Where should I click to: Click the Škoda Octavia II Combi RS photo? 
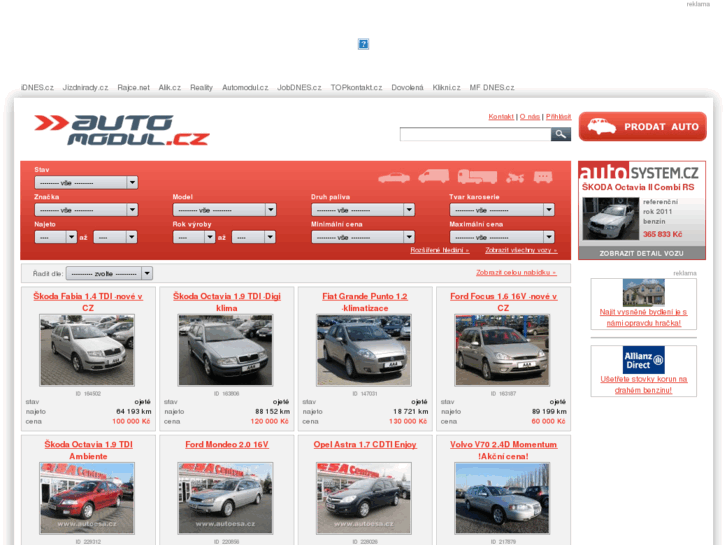611,218
